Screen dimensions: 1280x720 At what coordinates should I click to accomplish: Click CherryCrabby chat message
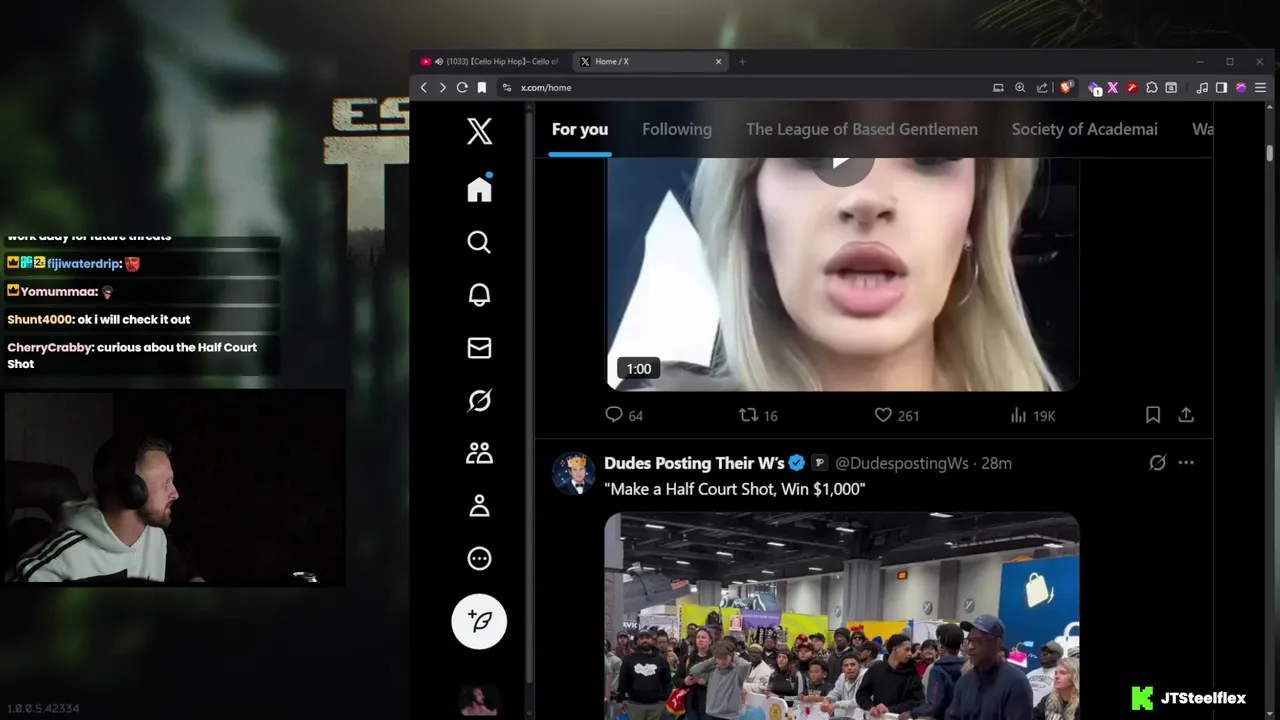tap(132, 356)
